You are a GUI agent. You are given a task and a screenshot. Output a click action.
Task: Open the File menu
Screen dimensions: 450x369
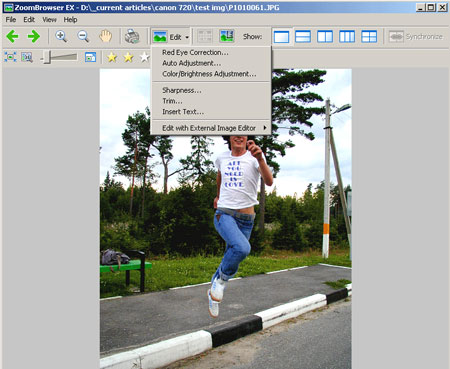[x=11, y=20]
